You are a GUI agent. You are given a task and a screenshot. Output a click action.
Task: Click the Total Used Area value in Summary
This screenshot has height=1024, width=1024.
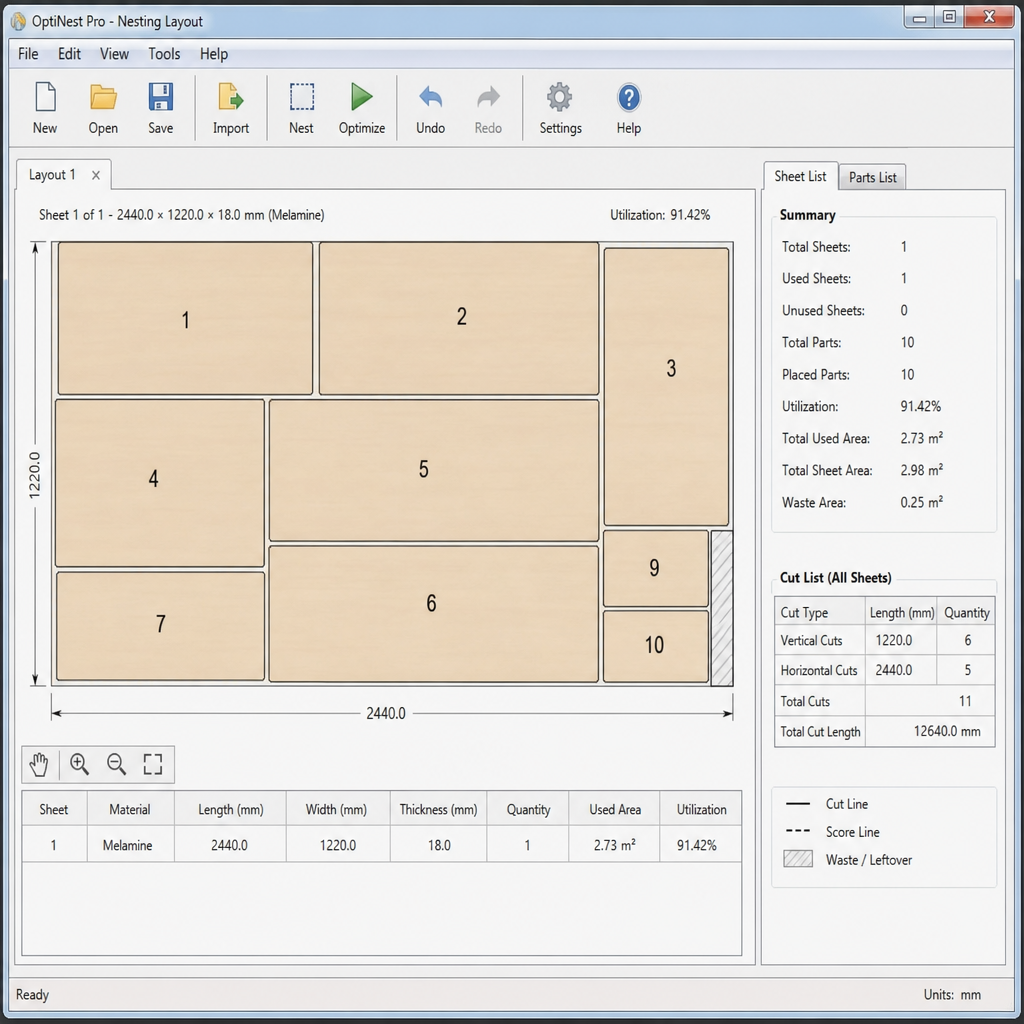tap(921, 438)
